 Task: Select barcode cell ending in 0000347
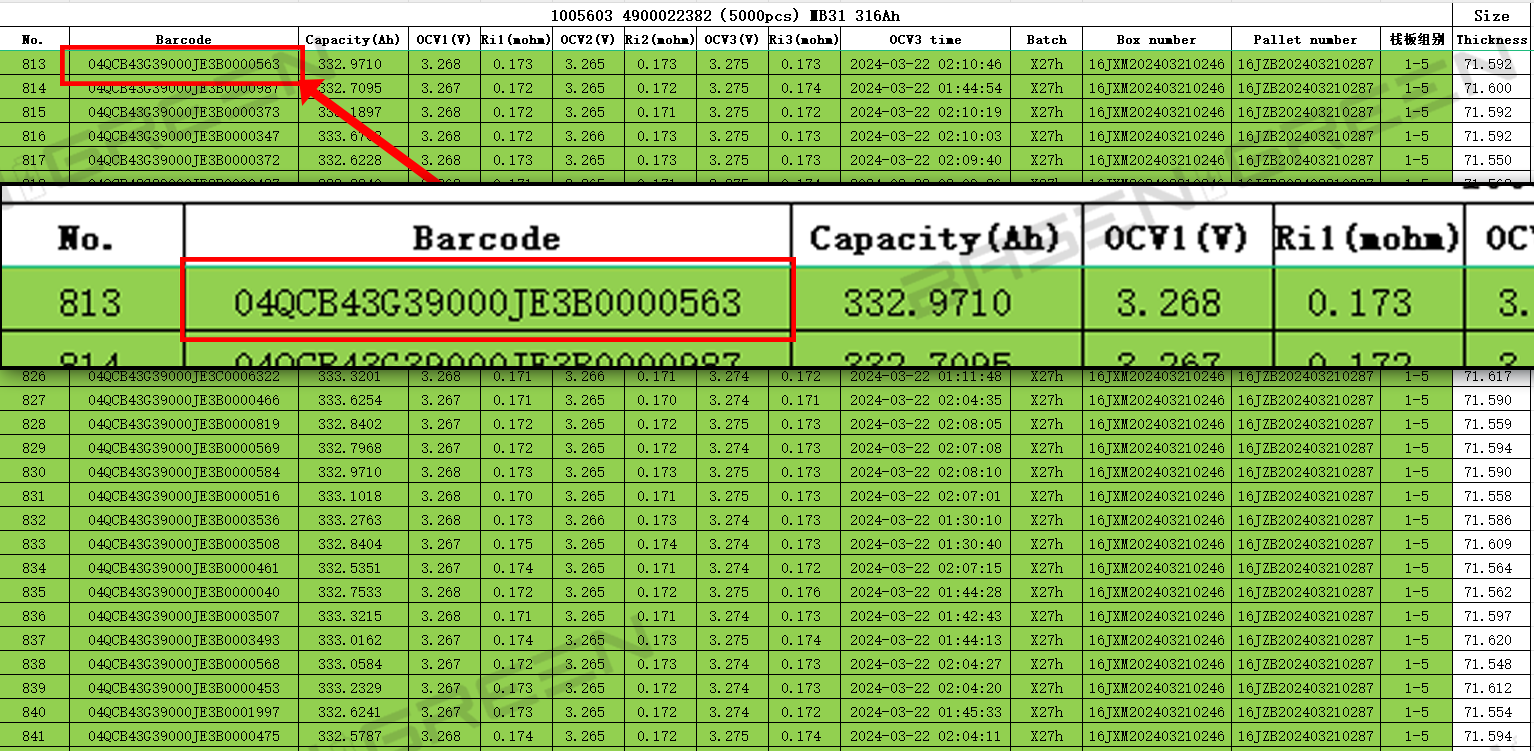pos(184,136)
